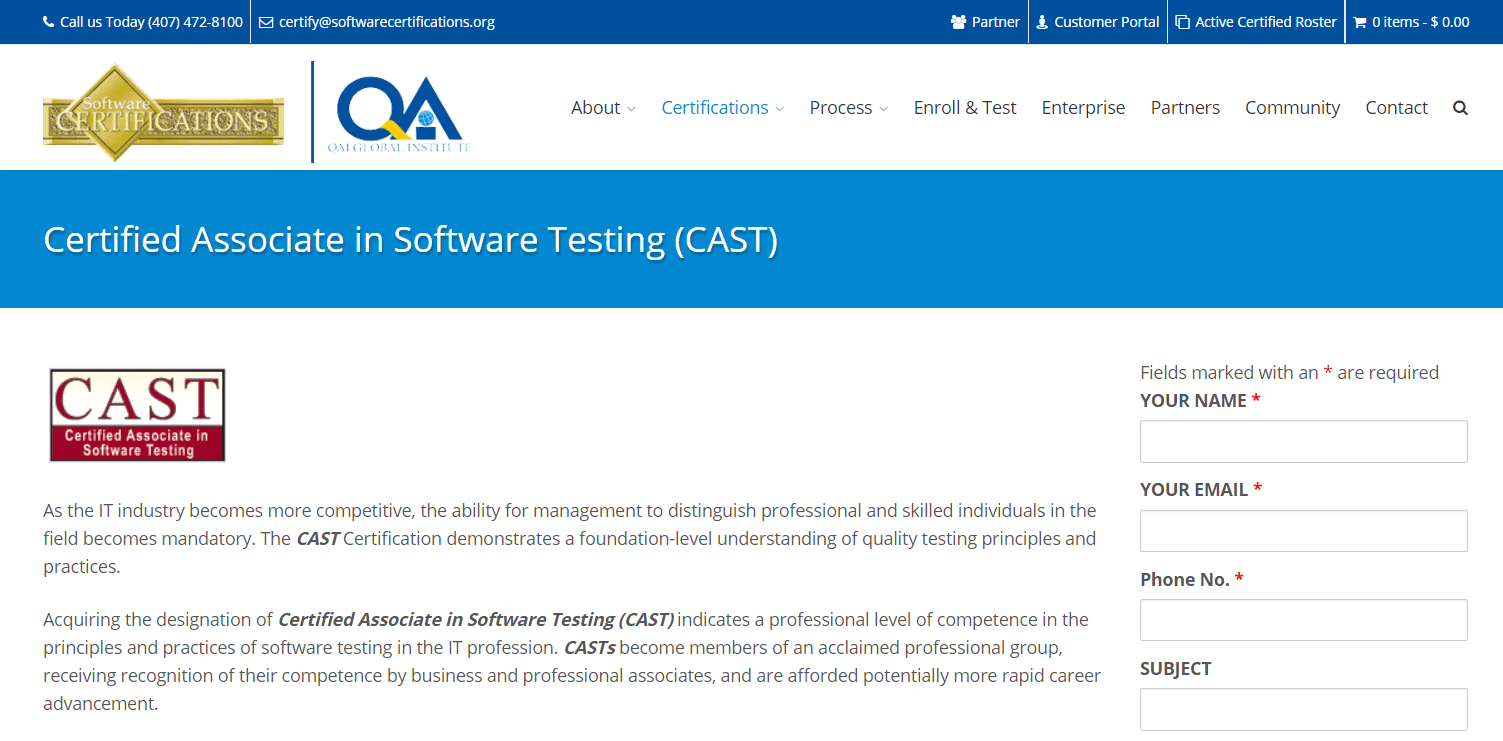The height and width of the screenshot is (741, 1503).
Task: Click the CAST certification badge image
Action: click(x=136, y=414)
